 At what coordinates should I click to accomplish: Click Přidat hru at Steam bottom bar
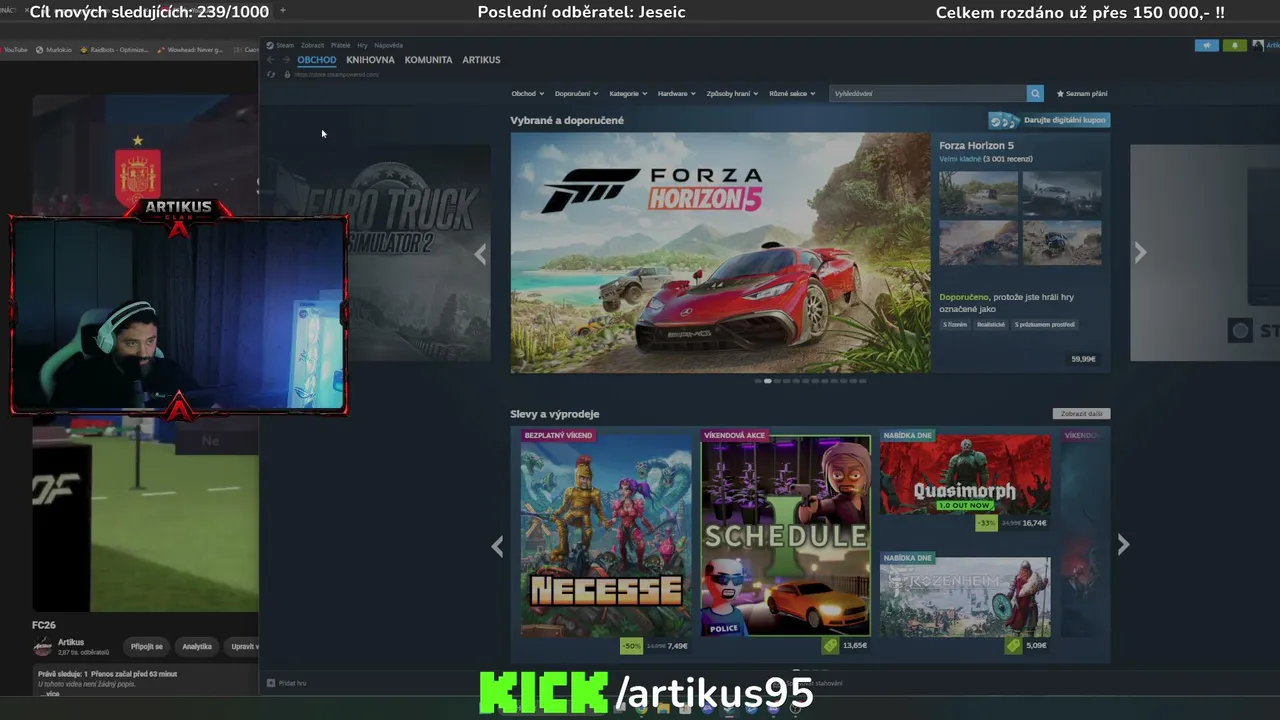tap(292, 683)
